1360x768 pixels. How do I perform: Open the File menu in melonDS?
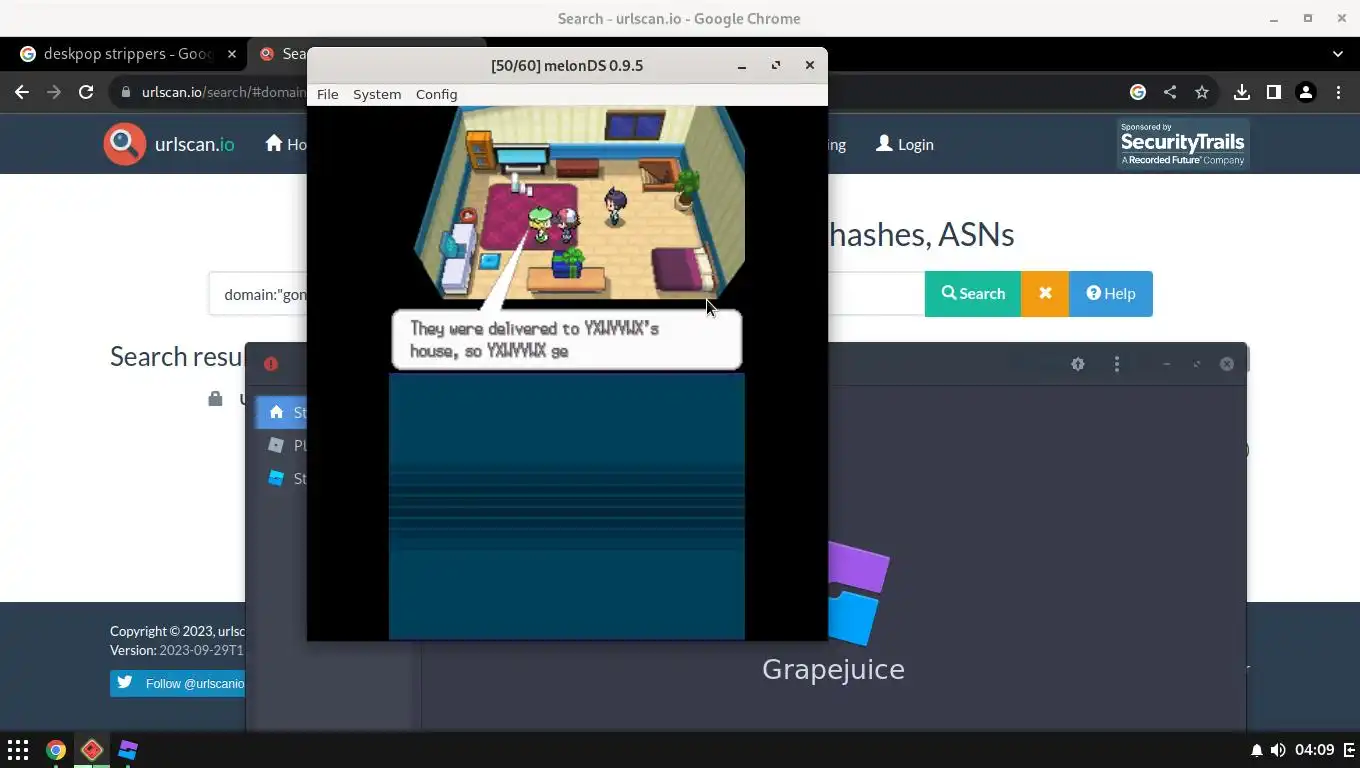pyautogui.click(x=327, y=94)
